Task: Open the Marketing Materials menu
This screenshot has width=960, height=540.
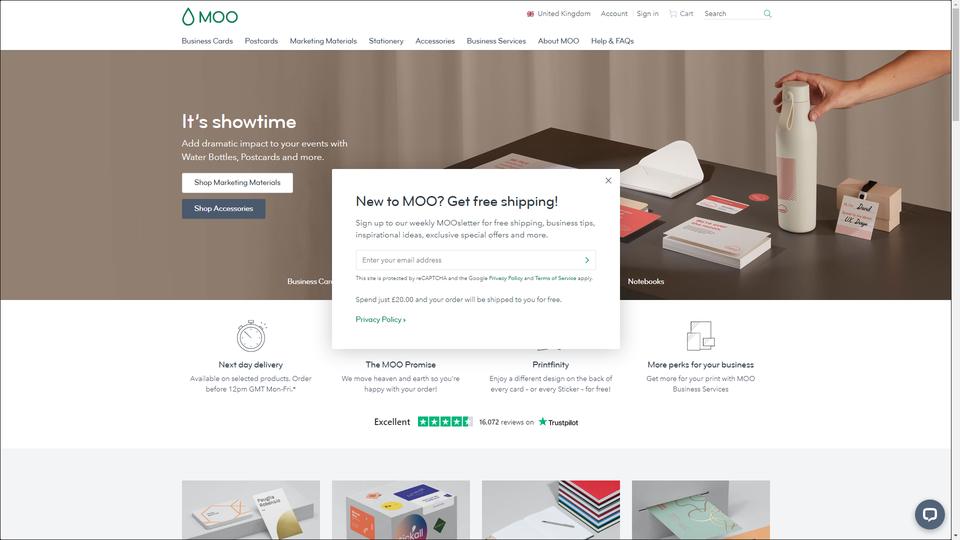Action: (323, 41)
